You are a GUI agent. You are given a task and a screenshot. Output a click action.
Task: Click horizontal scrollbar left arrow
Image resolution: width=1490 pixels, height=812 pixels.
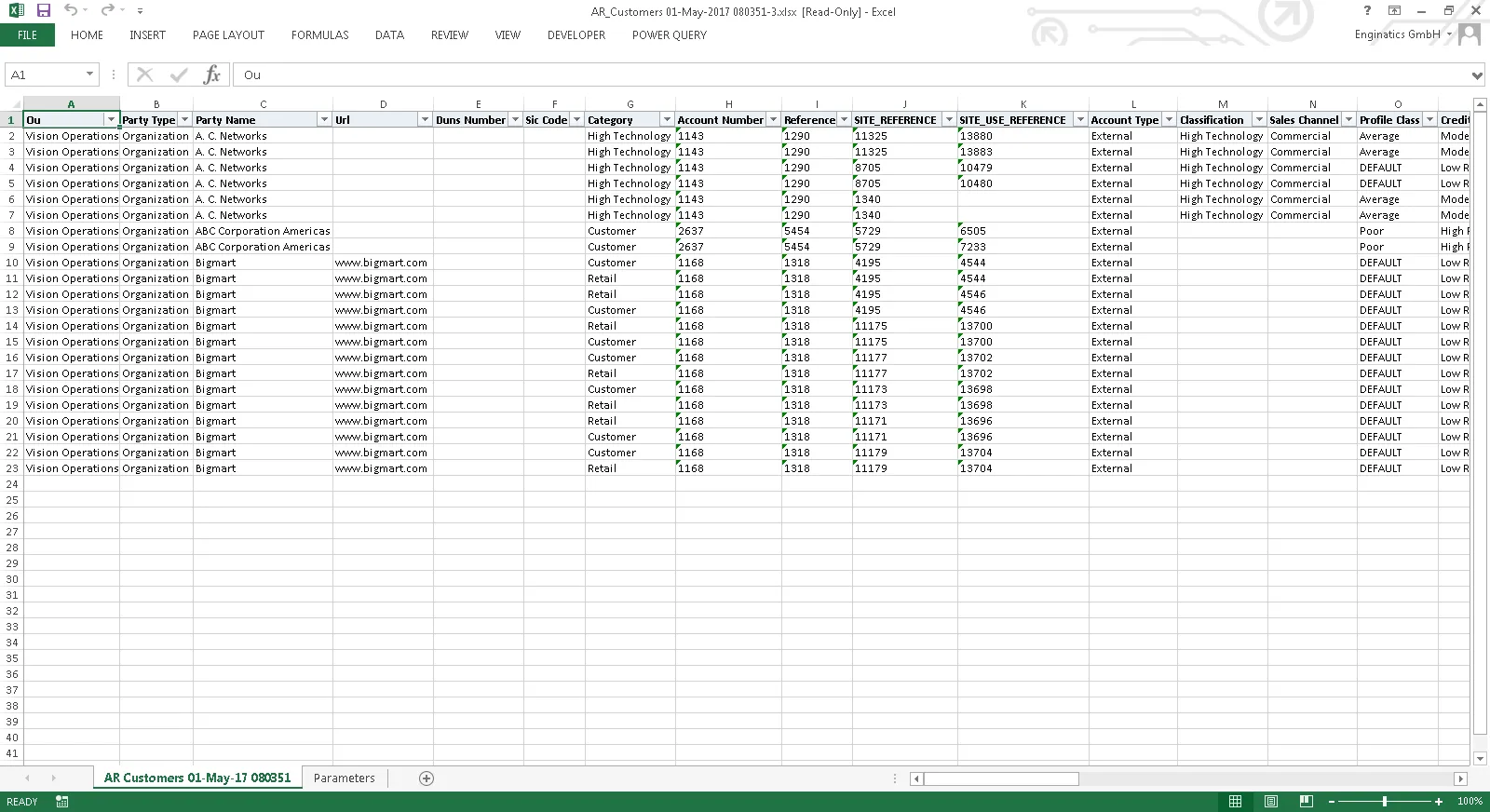pyautogui.click(x=916, y=778)
